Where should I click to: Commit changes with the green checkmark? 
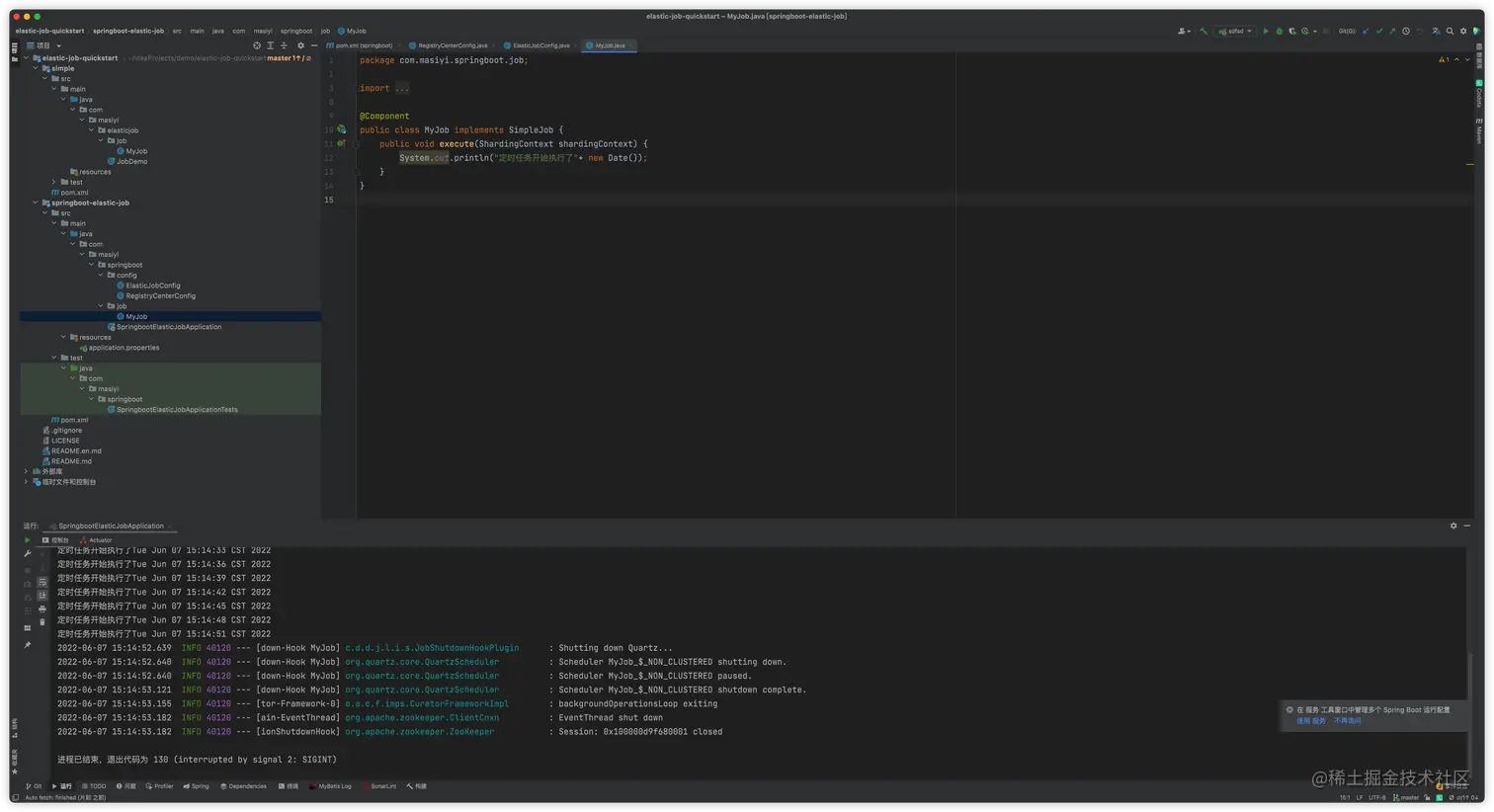click(x=1379, y=32)
